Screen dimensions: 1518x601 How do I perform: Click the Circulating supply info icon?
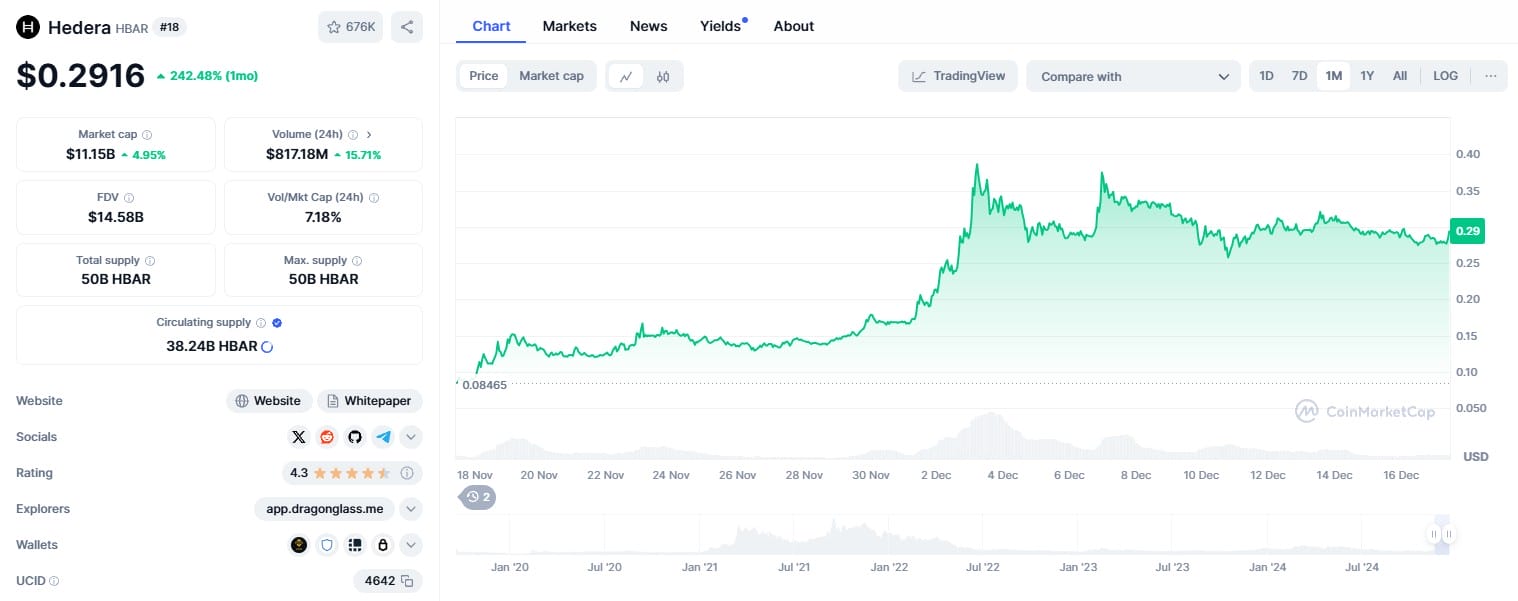[261, 323]
